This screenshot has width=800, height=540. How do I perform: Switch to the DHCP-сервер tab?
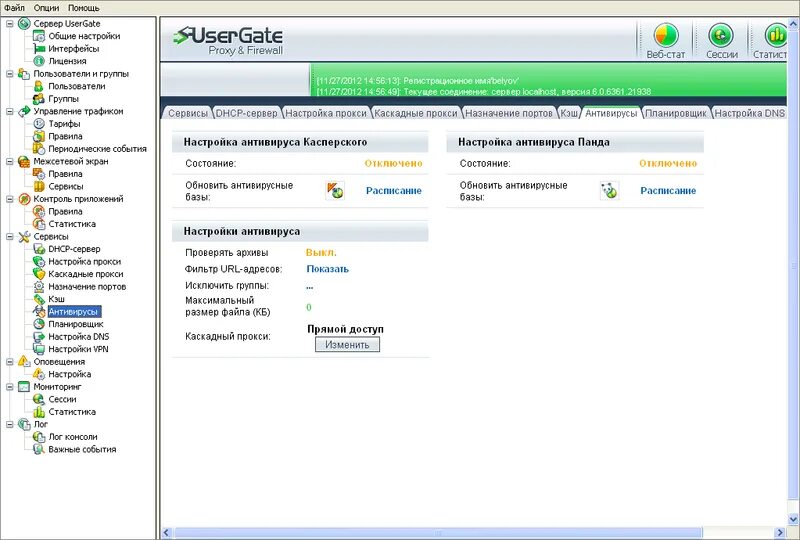246,113
